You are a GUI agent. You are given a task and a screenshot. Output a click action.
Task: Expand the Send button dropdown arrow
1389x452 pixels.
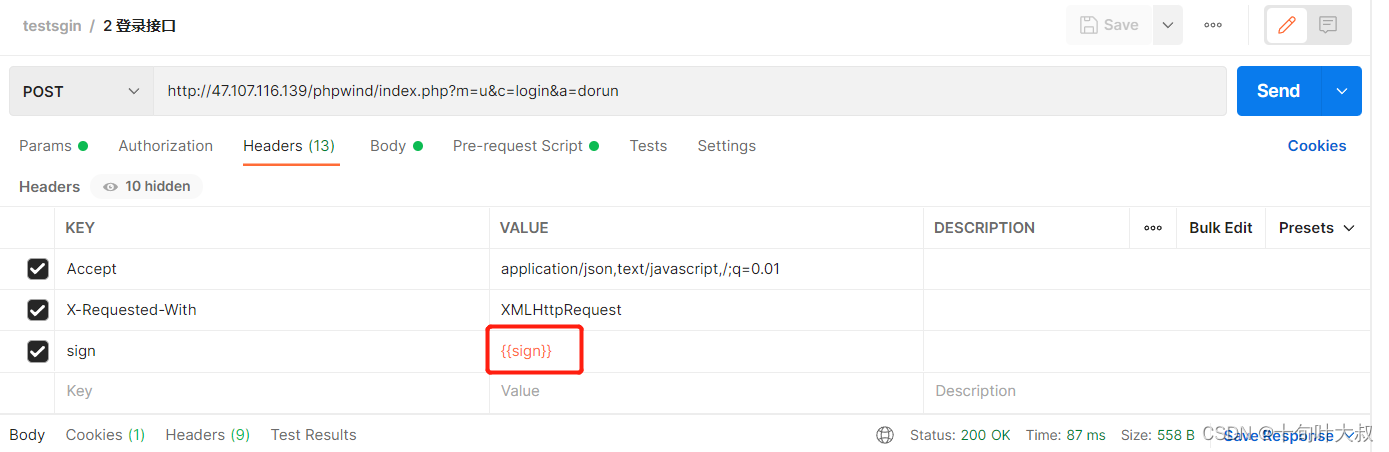1341,91
